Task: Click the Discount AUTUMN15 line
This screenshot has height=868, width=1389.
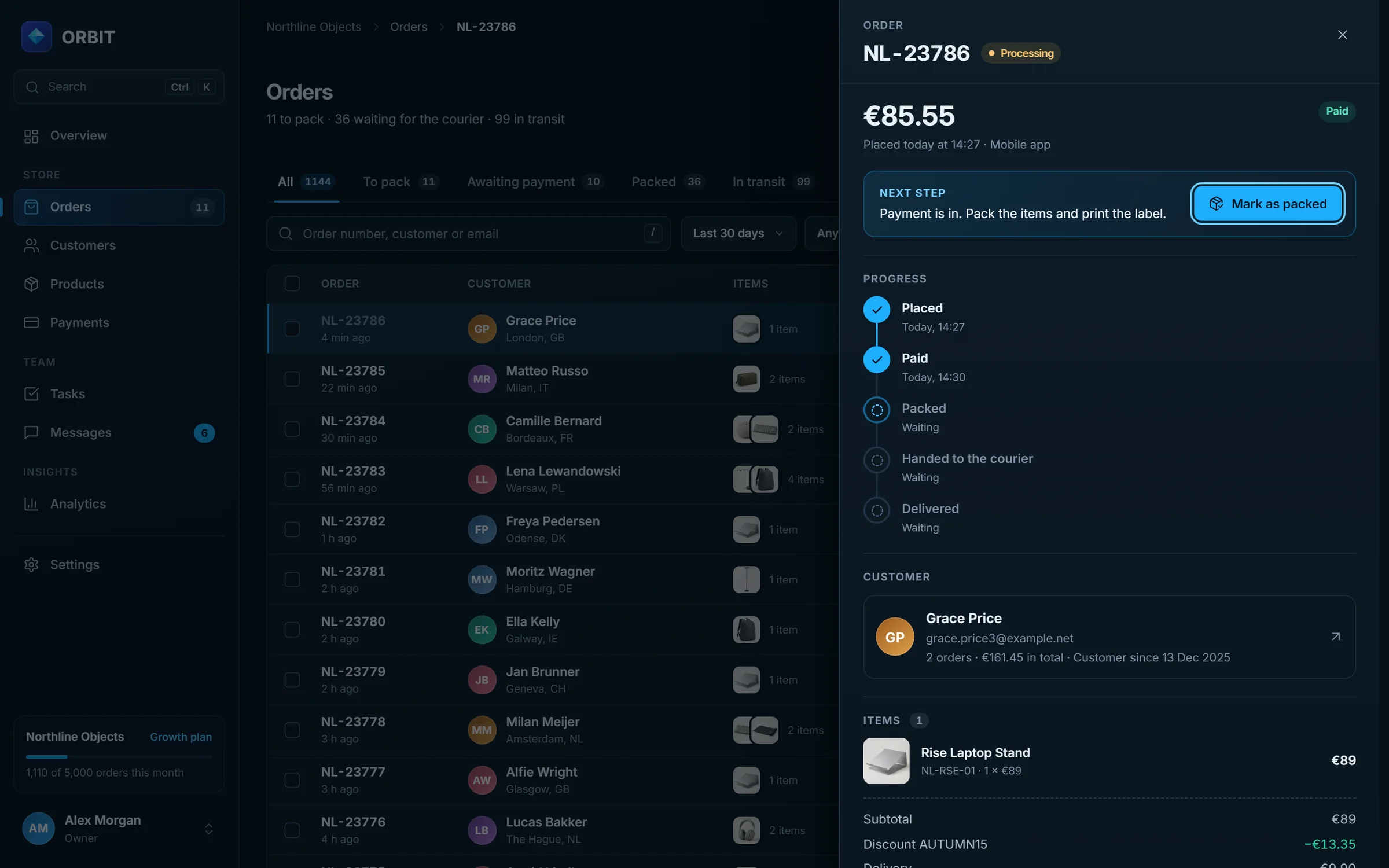Action: coord(1109,844)
